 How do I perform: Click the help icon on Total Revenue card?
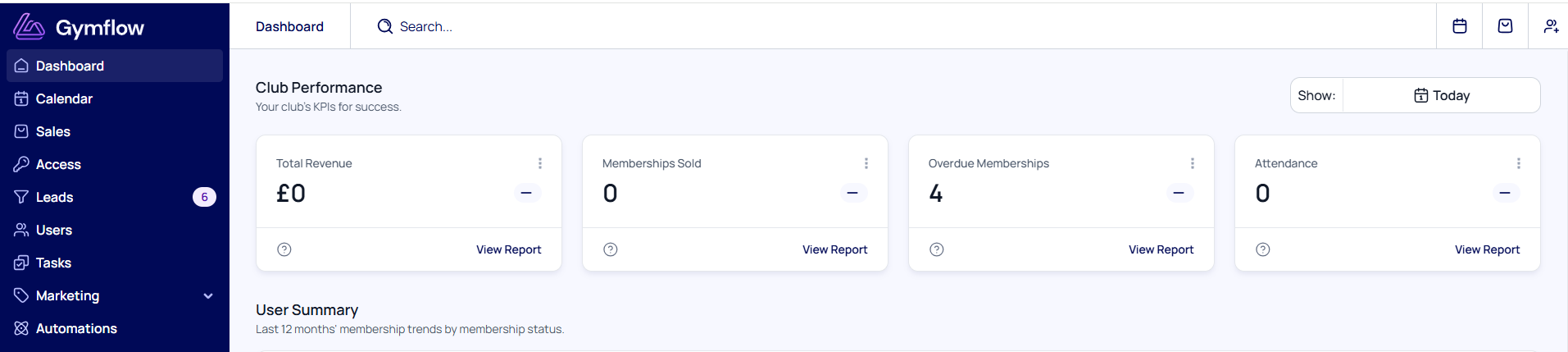284,249
